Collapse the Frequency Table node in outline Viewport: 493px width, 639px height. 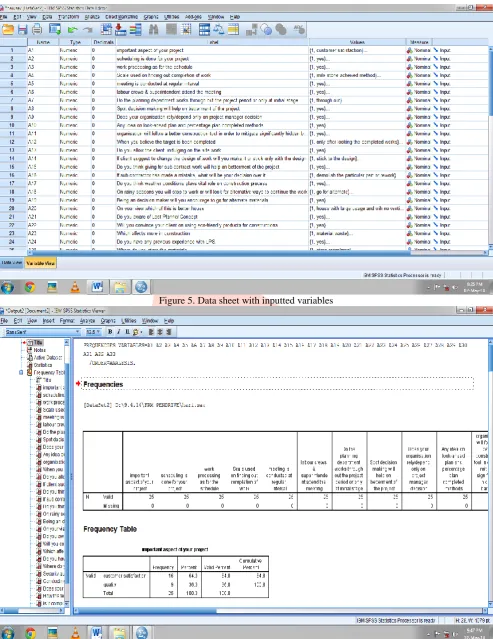pos(21,372)
